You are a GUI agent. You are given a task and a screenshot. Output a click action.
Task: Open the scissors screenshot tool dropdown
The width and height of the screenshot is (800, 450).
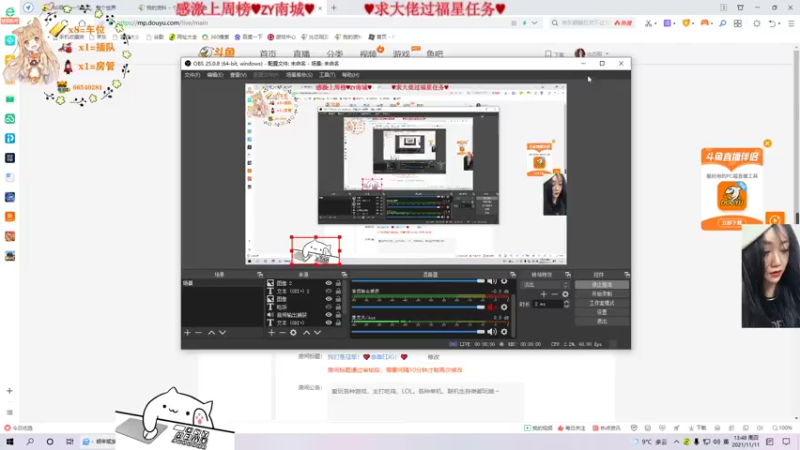[x=656, y=23]
